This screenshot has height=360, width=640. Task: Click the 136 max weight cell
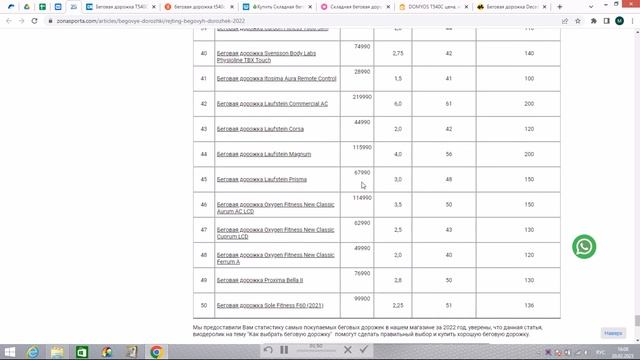[x=518, y=305]
